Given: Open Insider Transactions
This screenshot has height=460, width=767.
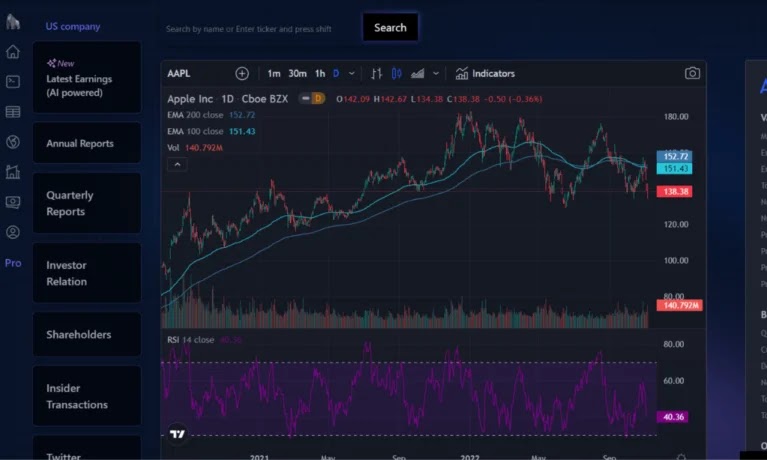Looking at the screenshot, I should click(87, 396).
